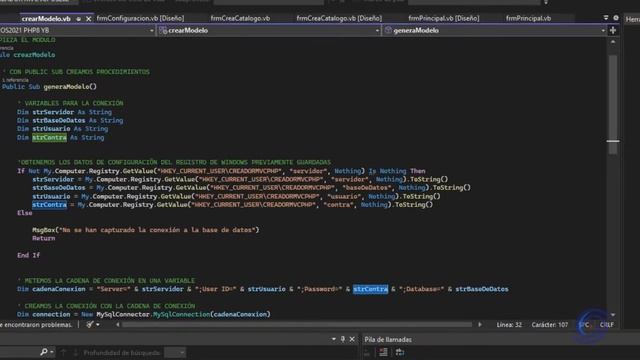Click the "servidor" string in If line
The width and height of the screenshot is (640, 360).
308,171
